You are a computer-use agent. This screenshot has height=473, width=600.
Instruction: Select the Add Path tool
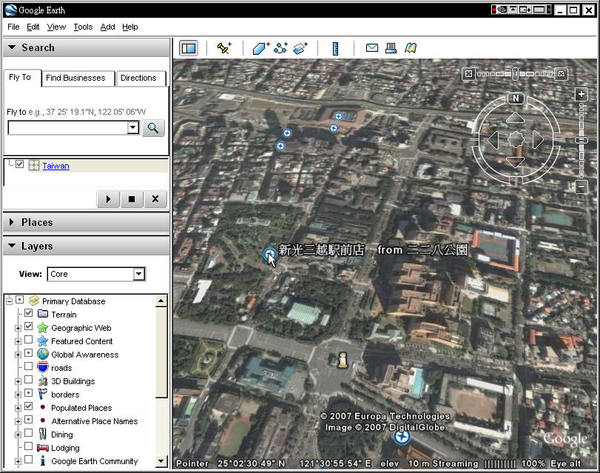click(280, 48)
